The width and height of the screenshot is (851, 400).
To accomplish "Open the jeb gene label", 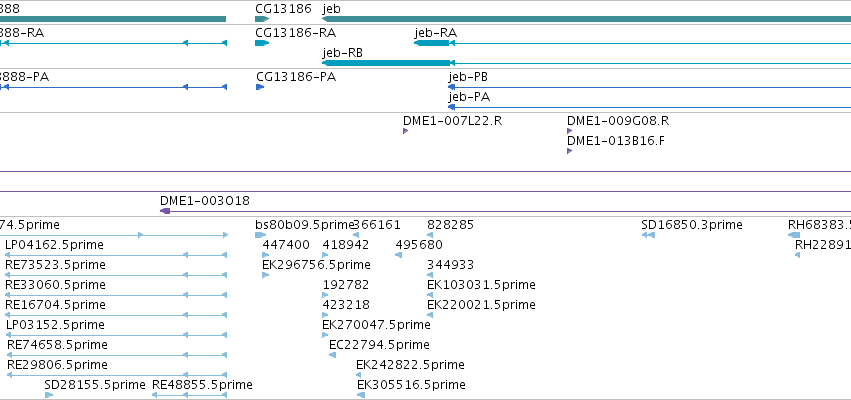I will click(332, 9).
